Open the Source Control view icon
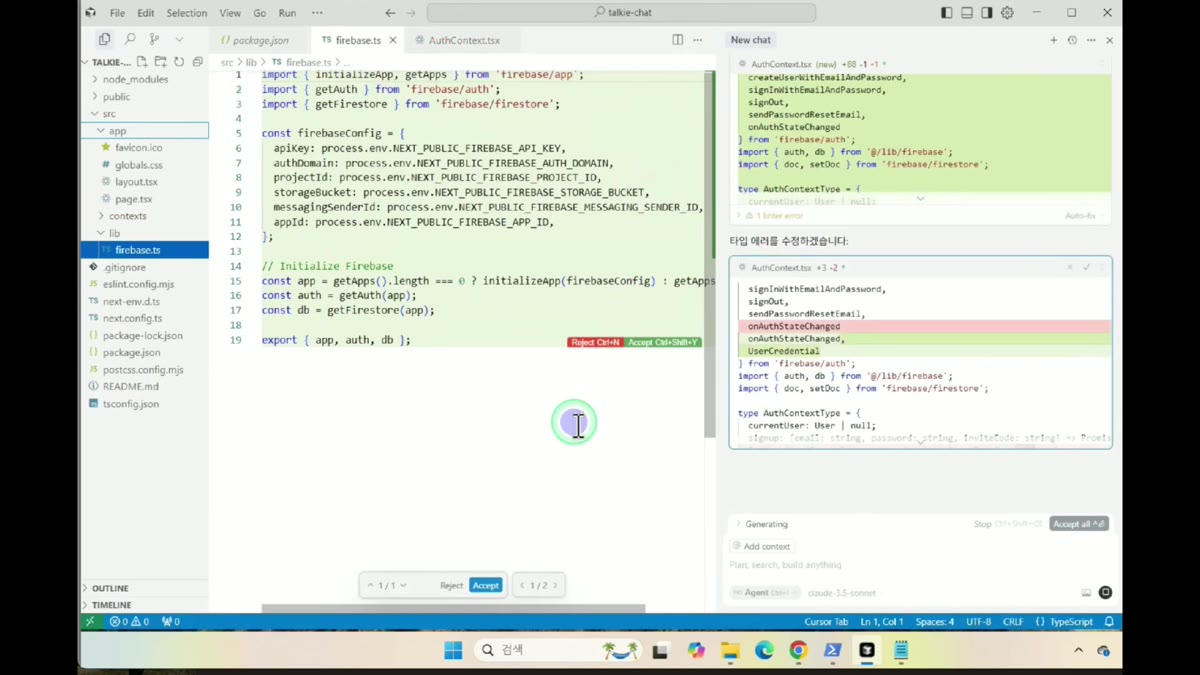1200x675 pixels. [x=154, y=39]
